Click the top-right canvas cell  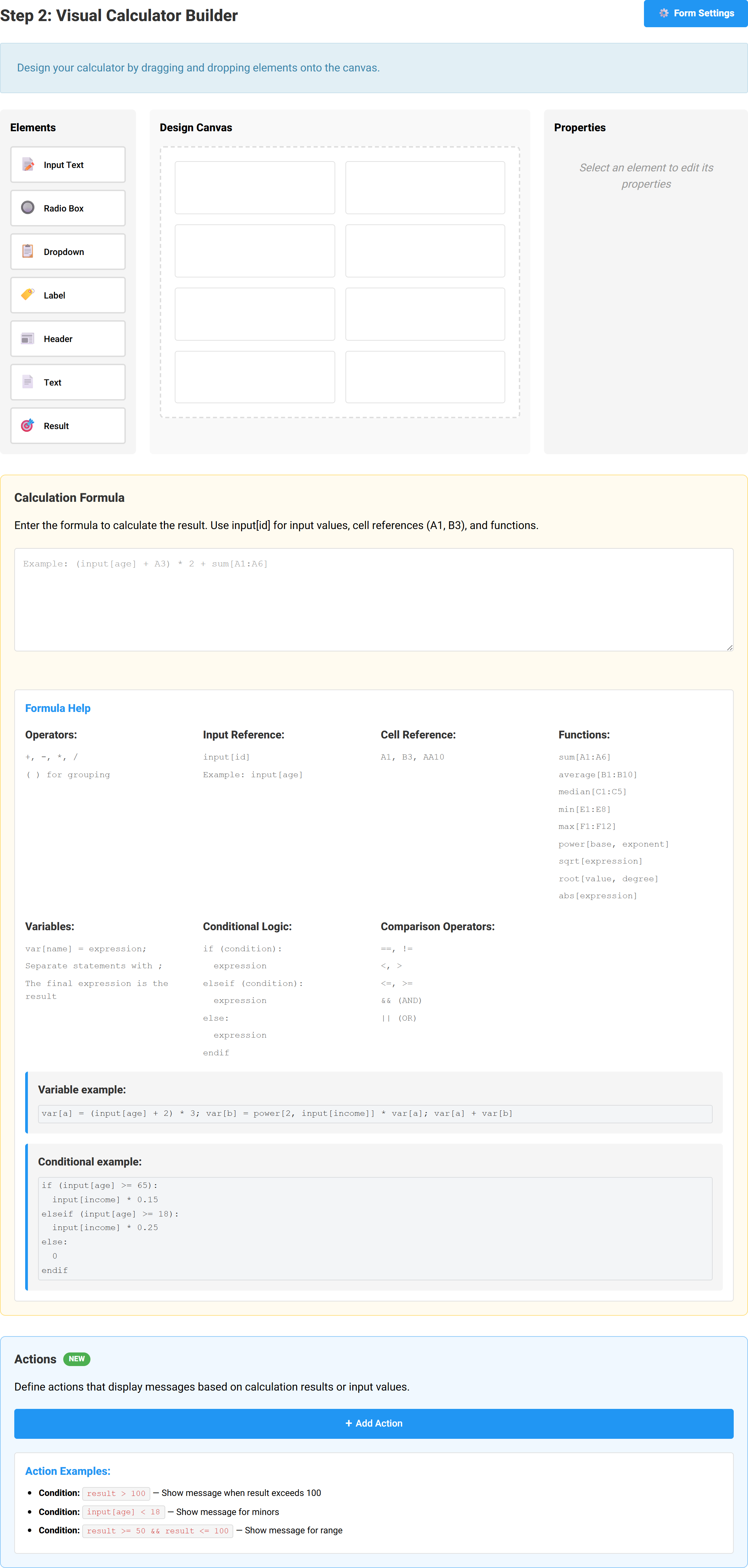425,187
